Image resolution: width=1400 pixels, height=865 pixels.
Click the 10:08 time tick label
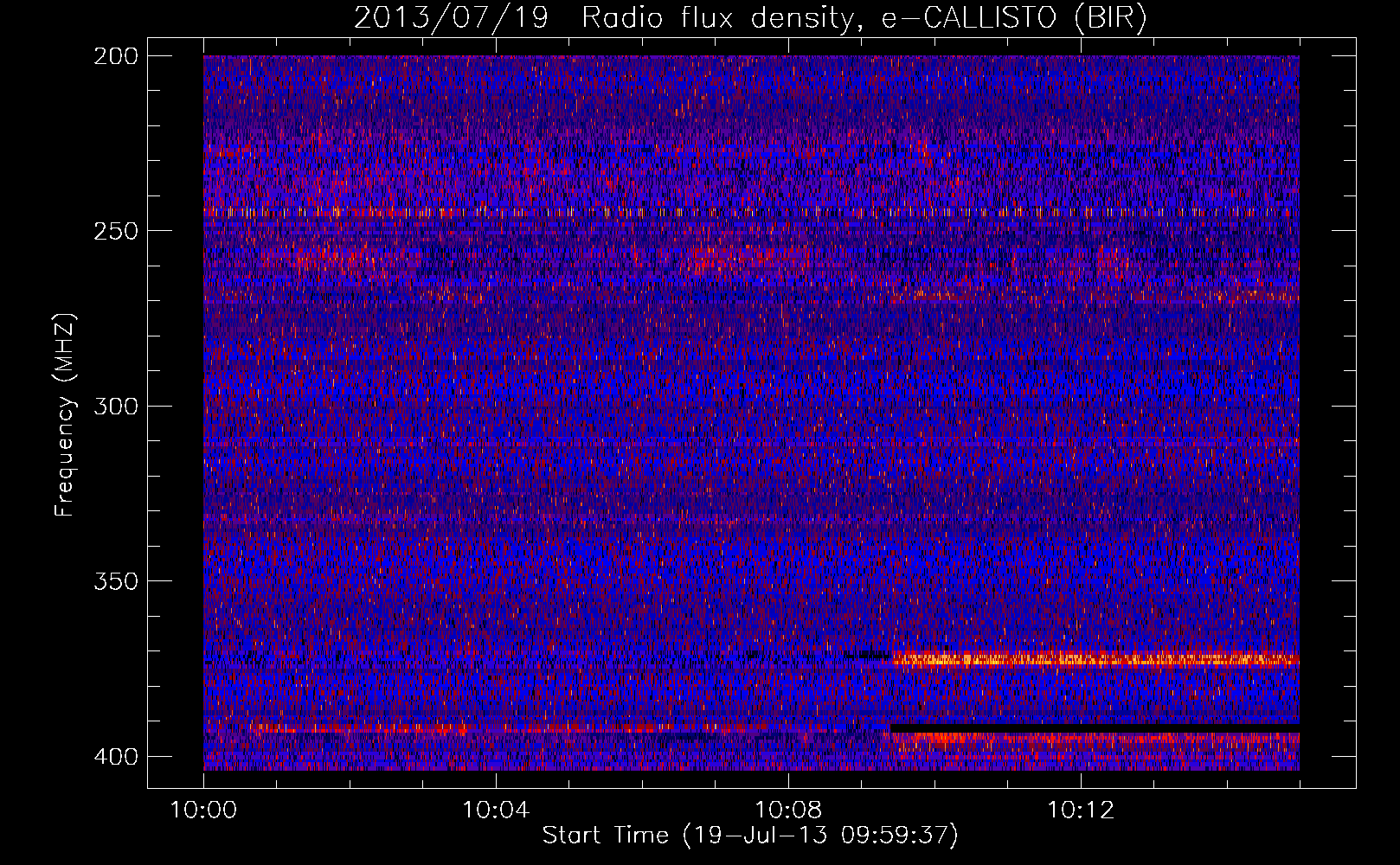tap(788, 811)
